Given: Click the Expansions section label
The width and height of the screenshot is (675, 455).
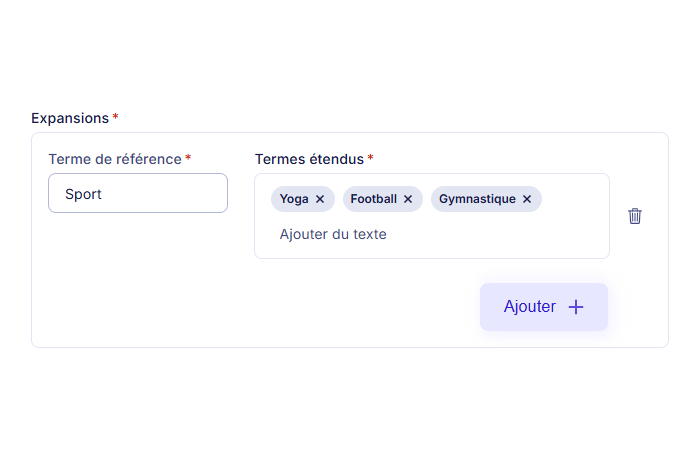Looking at the screenshot, I should [70, 118].
